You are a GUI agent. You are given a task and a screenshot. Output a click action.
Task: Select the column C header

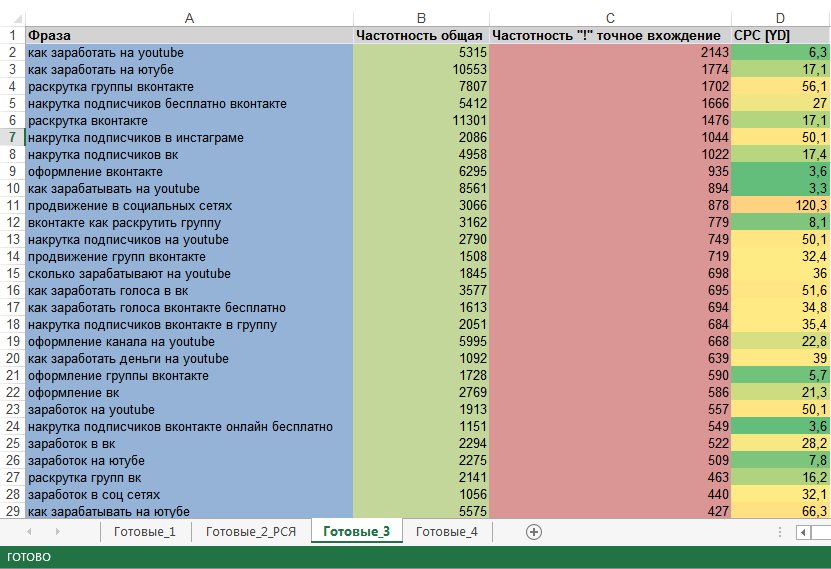[x=610, y=17]
